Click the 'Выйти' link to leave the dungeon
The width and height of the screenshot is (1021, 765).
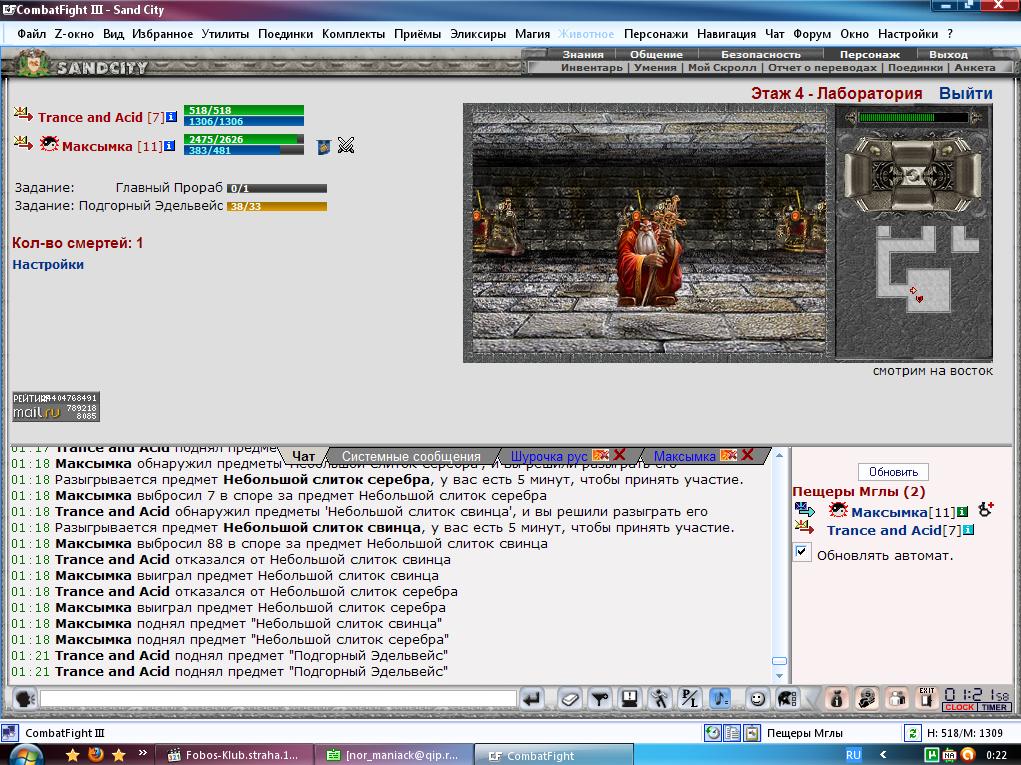(966, 93)
